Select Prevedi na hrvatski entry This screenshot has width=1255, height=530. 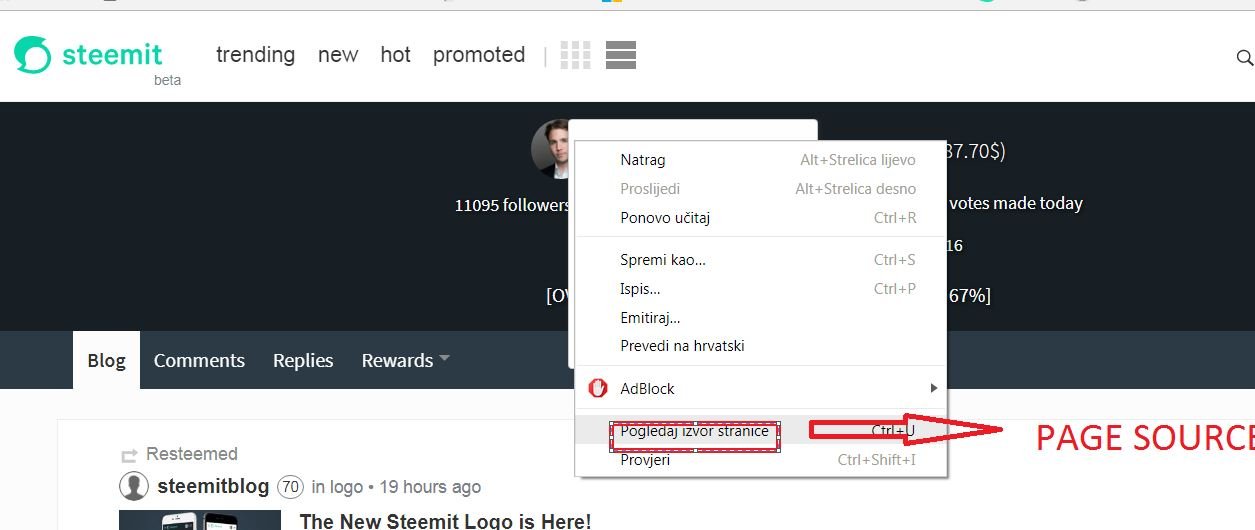[761, 346]
